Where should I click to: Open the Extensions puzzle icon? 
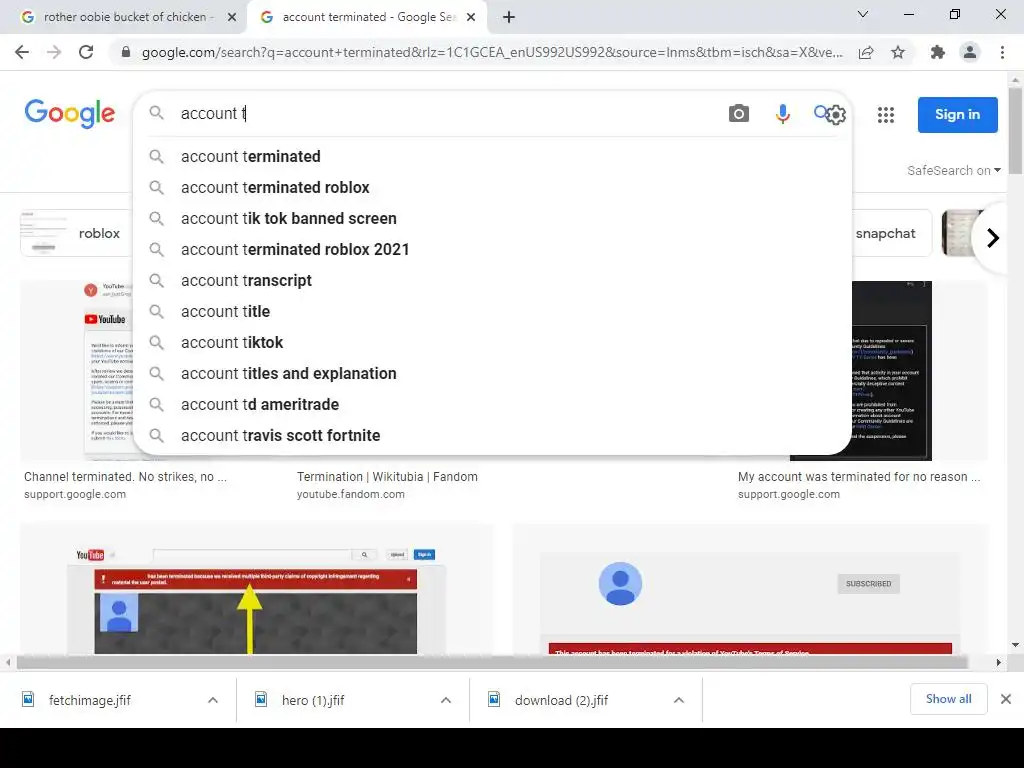pos(938,52)
